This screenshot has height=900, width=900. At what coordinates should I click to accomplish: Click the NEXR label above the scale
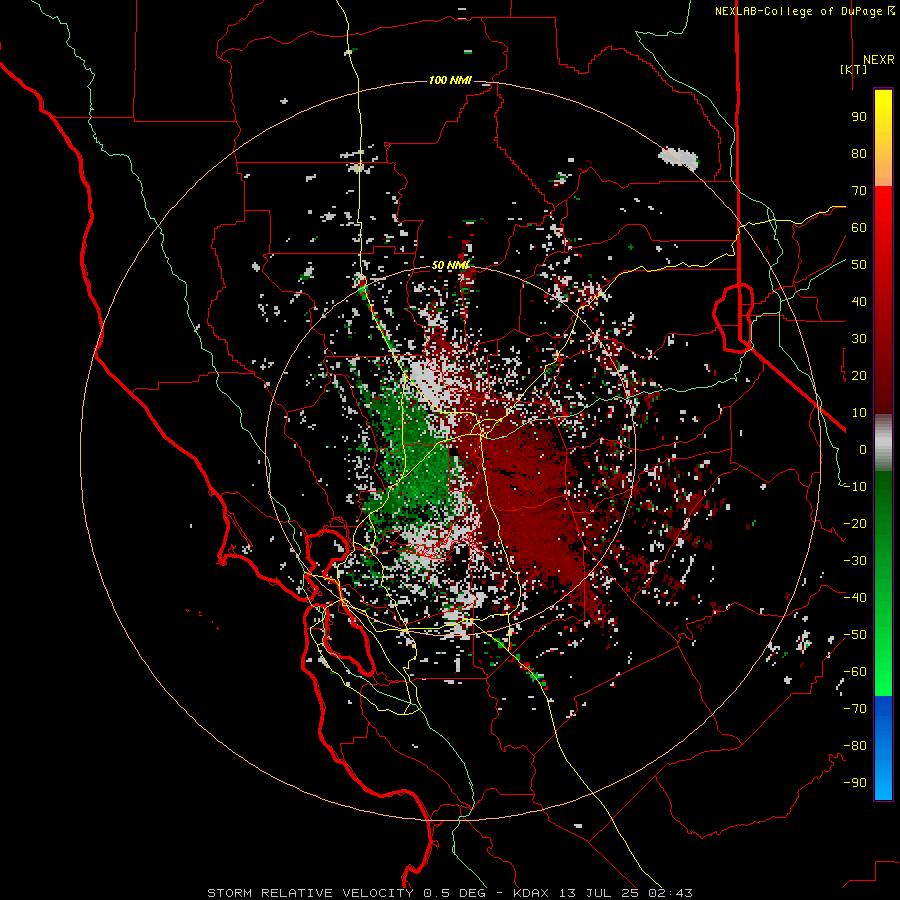click(878, 59)
